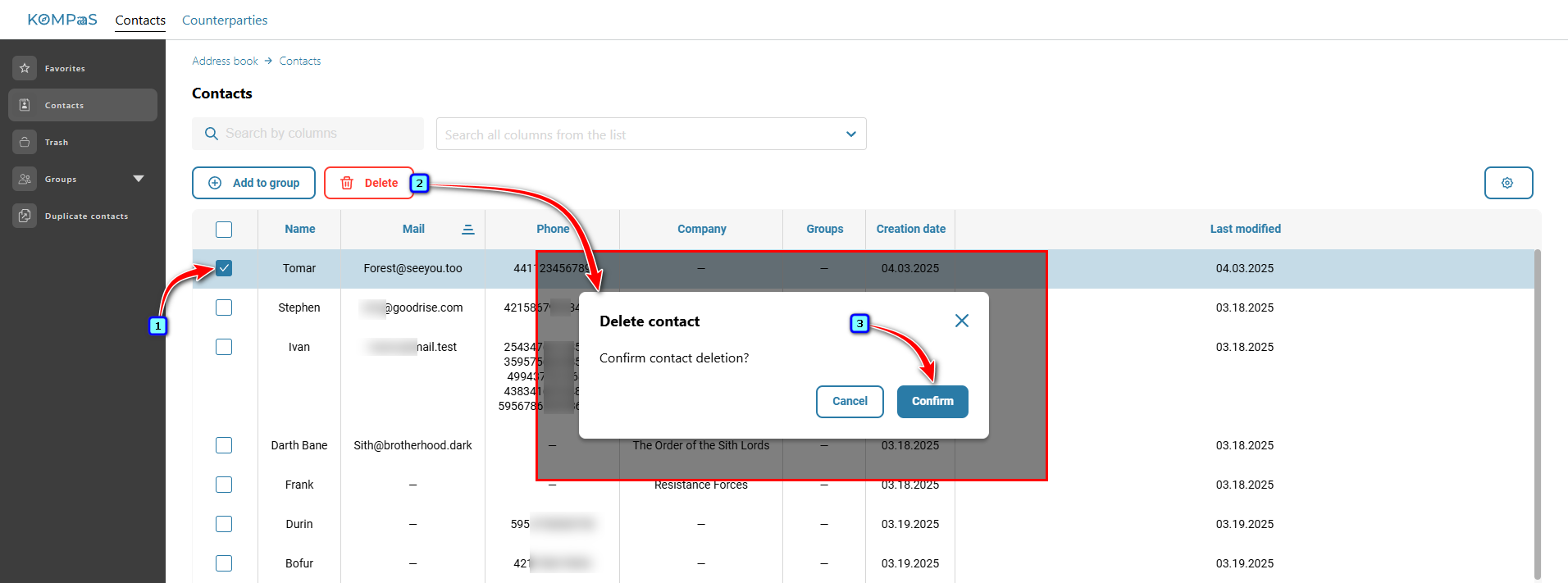This screenshot has width=1568, height=583.
Task: Open Favorites in the sidebar
Action: [65, 69]
